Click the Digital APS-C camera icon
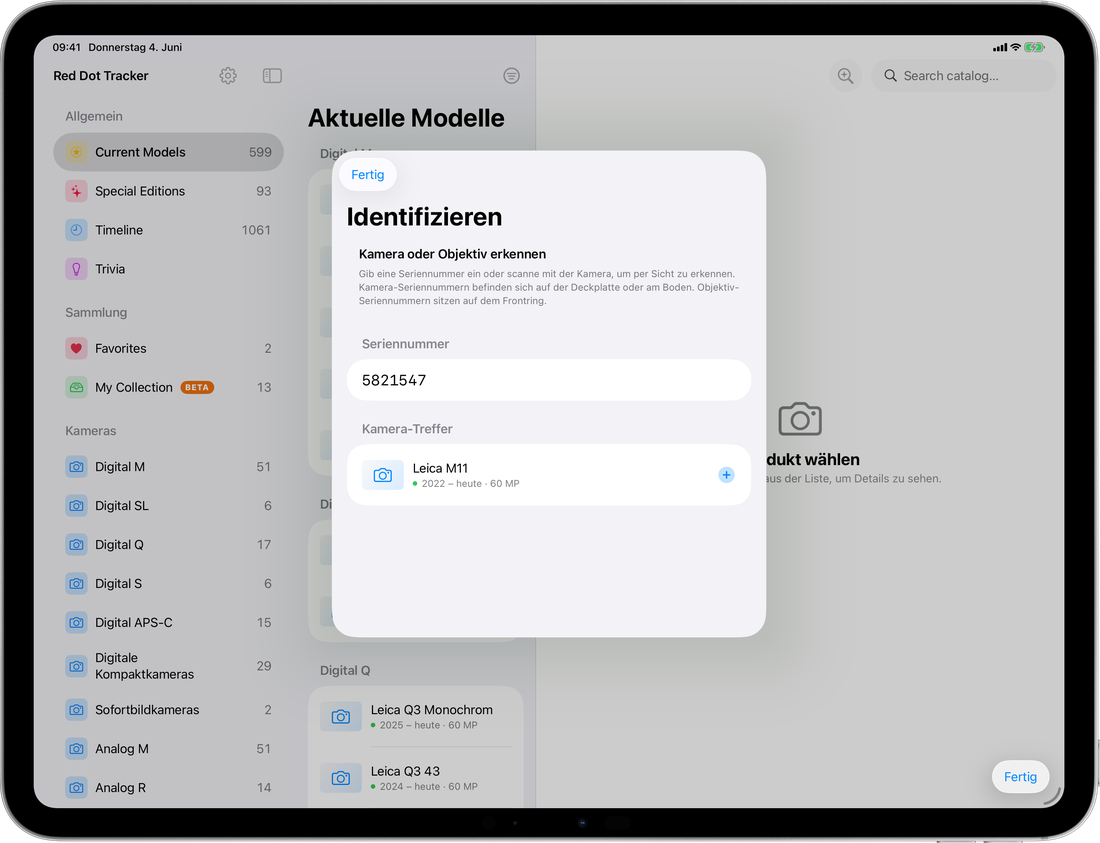1100x843 pixels. tap(76, 622)
